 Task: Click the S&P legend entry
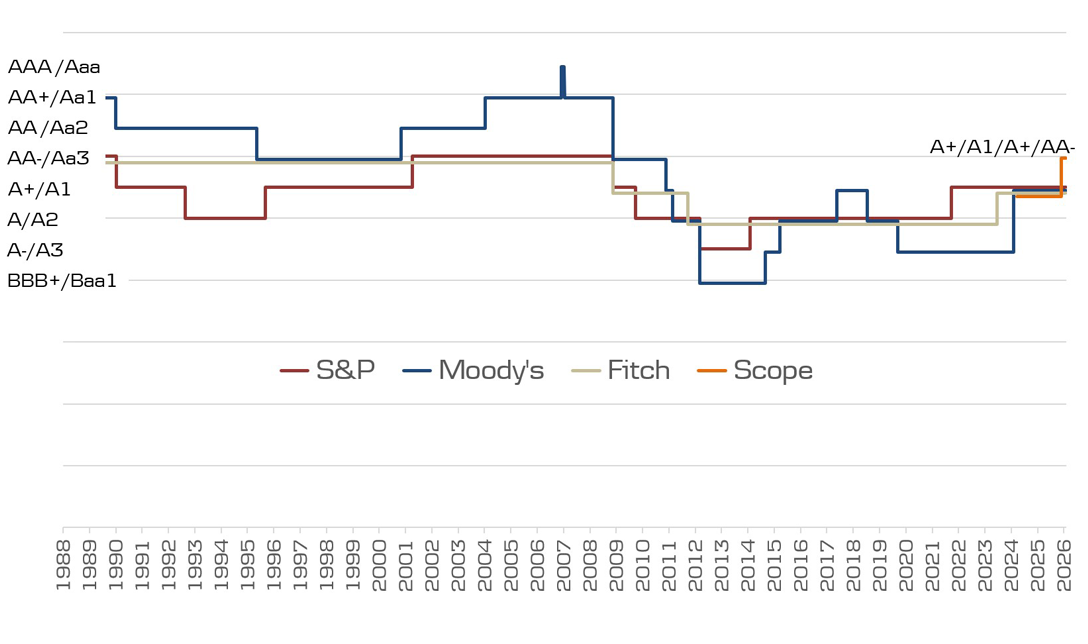[x=345, y=371]
